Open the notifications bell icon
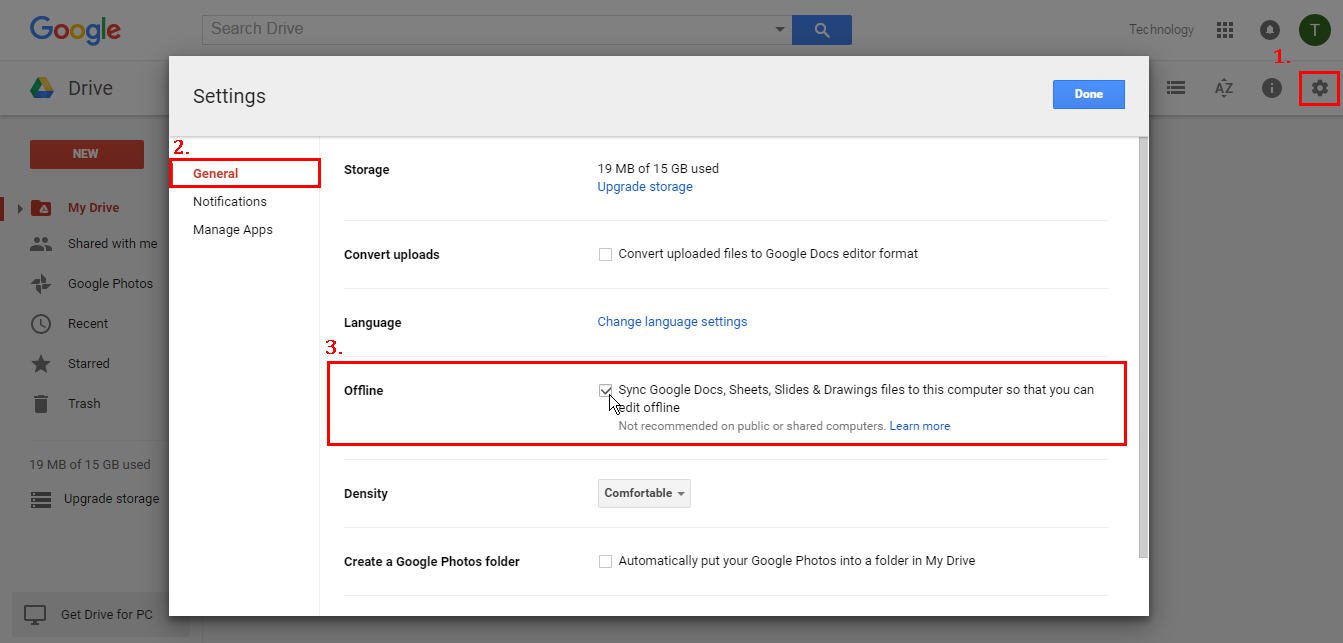 pyautogui.click(x=1269, y=30)
